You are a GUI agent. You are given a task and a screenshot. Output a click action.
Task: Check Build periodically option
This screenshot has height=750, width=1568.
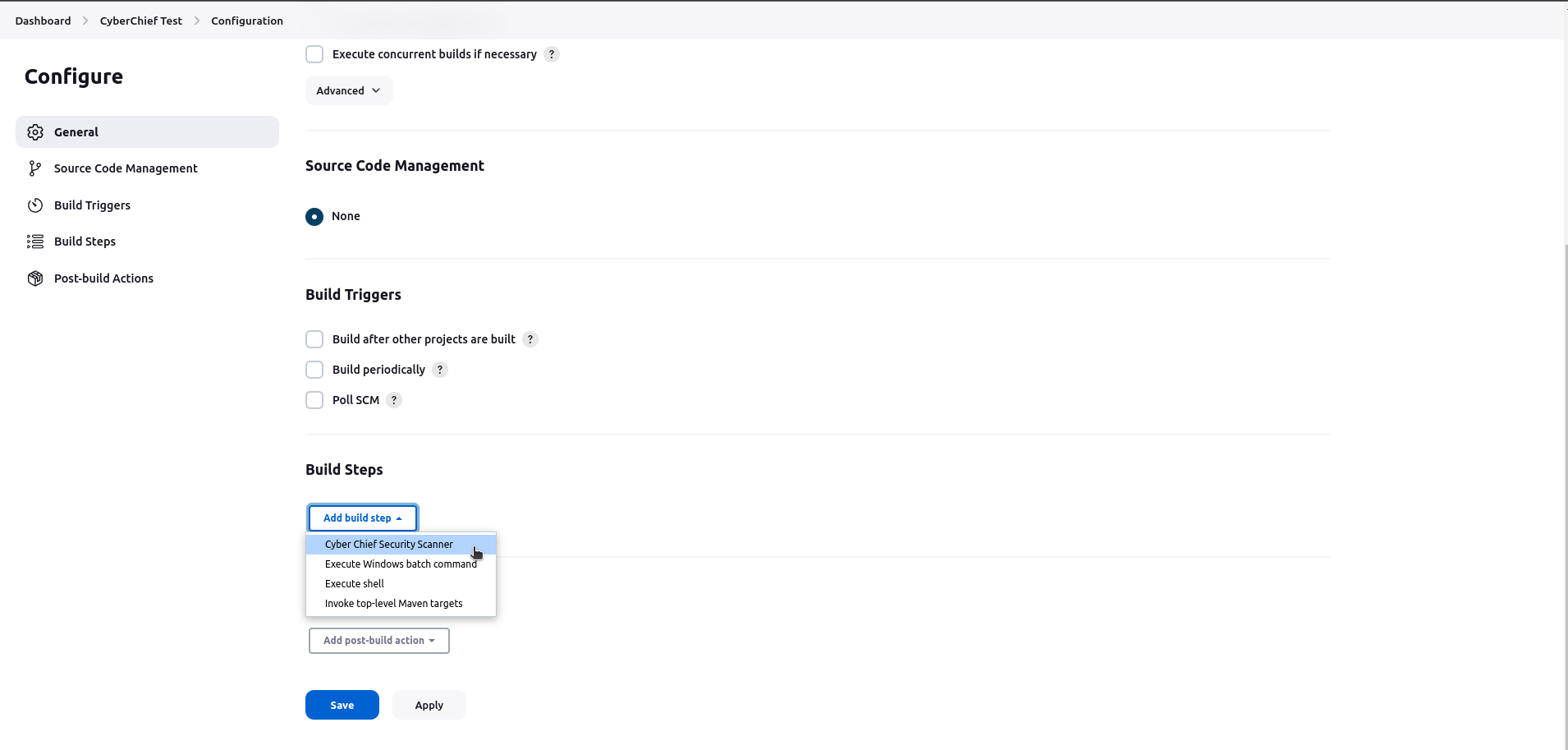(314, 370)
